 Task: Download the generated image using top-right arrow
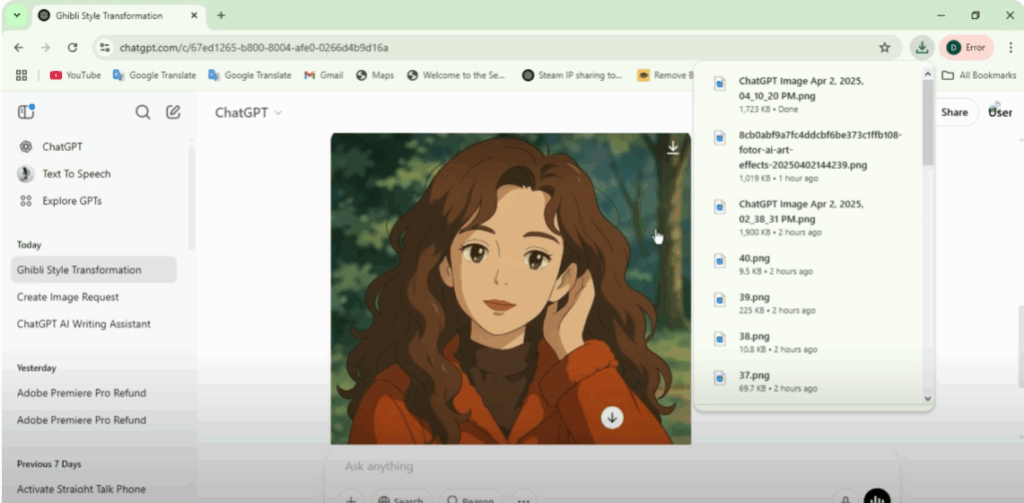tap(673, 148)
